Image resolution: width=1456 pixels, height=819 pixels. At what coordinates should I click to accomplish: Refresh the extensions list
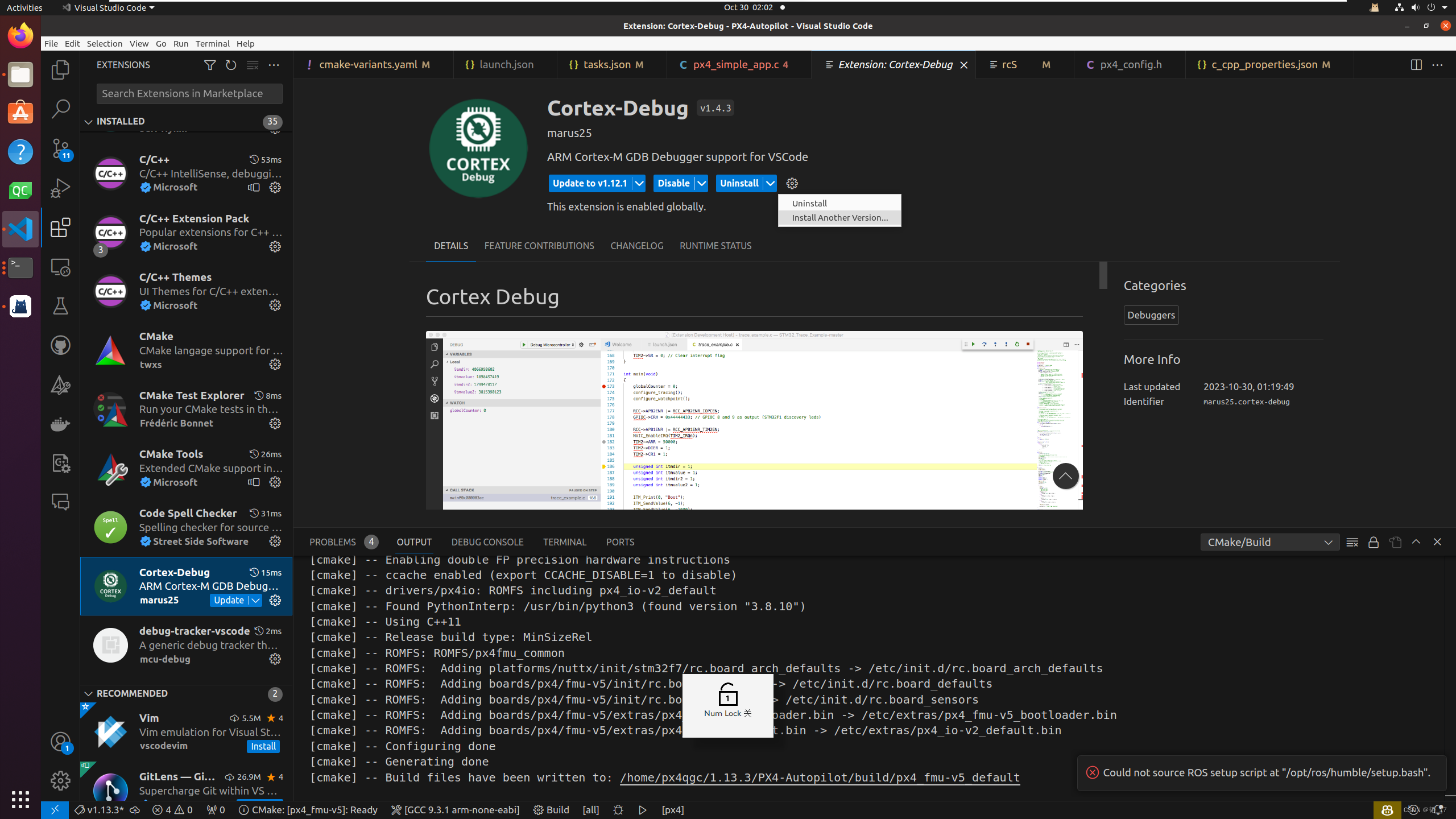[231, 65]
